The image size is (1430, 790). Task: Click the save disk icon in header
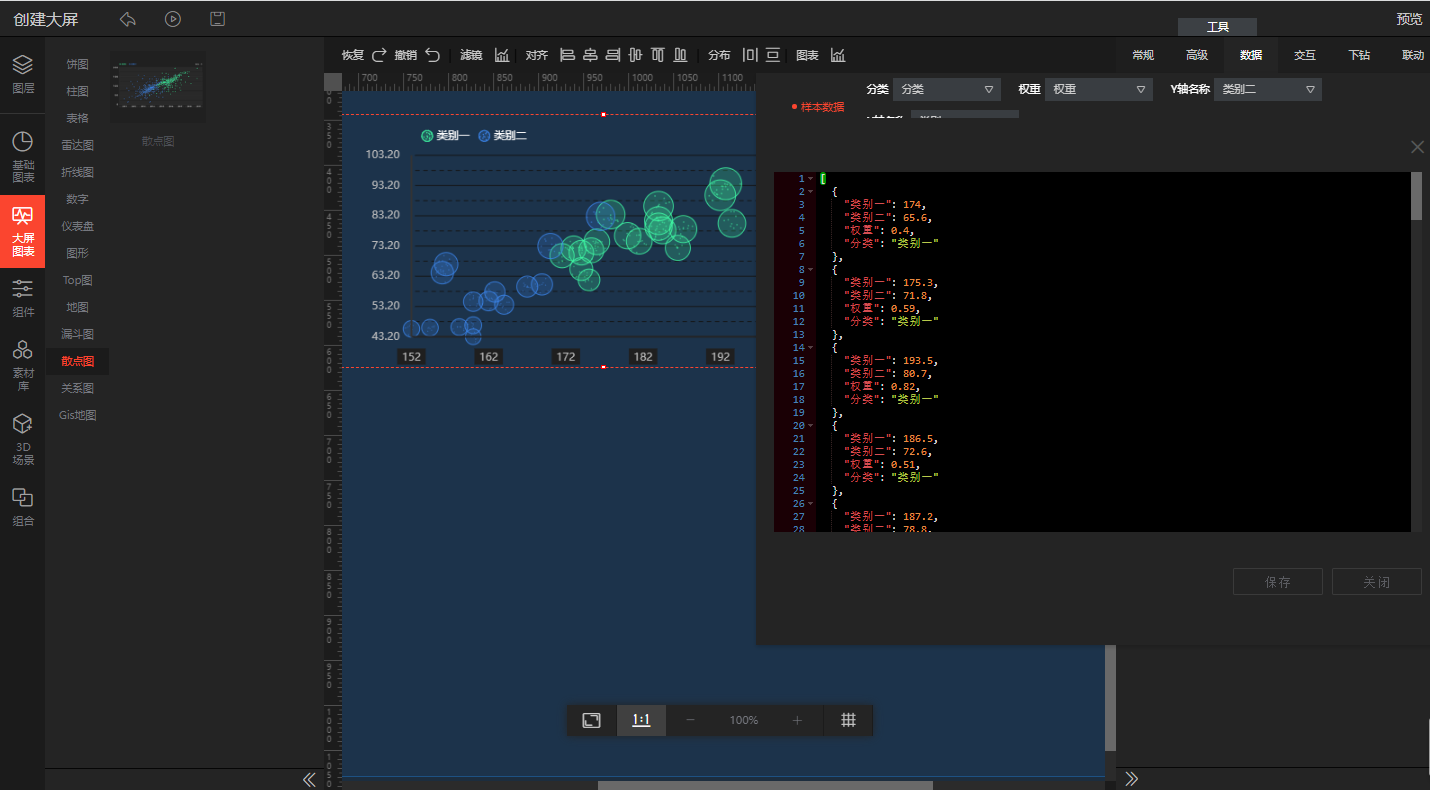click(217, 19)
